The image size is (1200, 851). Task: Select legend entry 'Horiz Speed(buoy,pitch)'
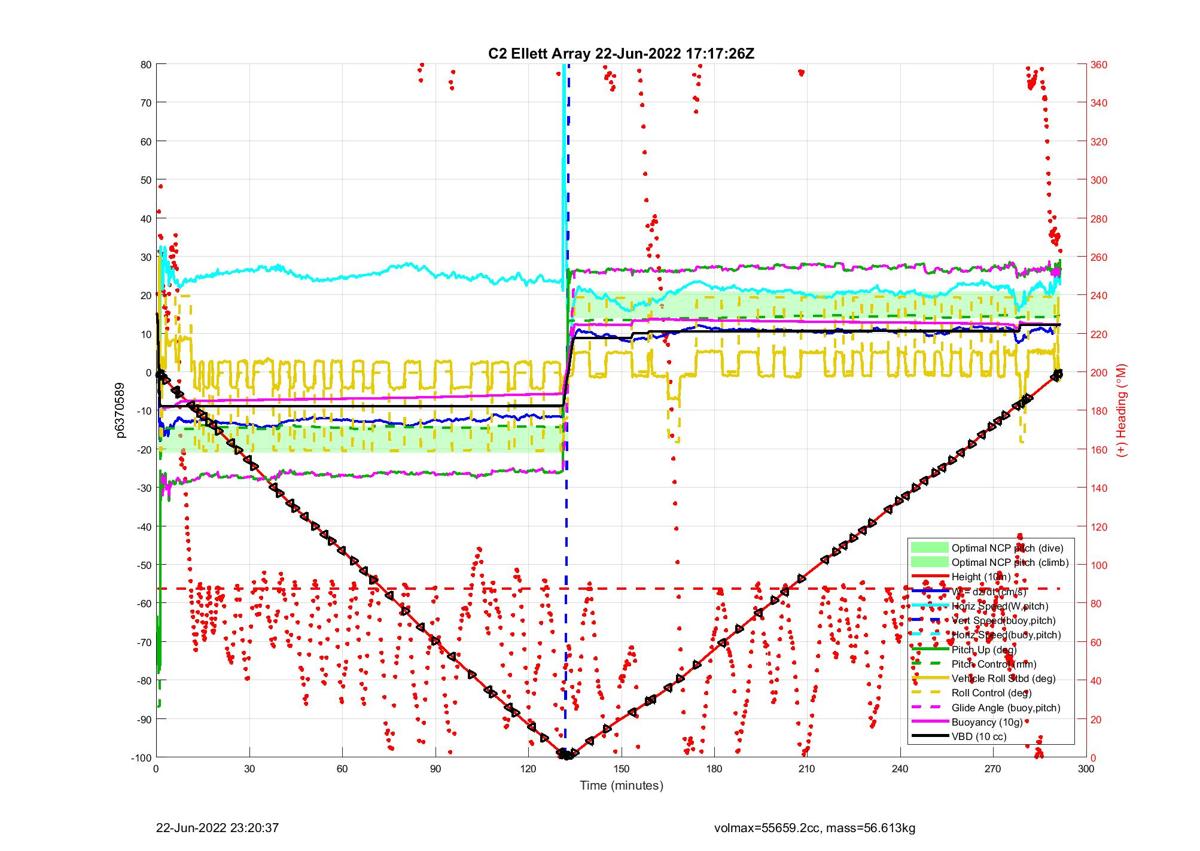coord(1006,635)
